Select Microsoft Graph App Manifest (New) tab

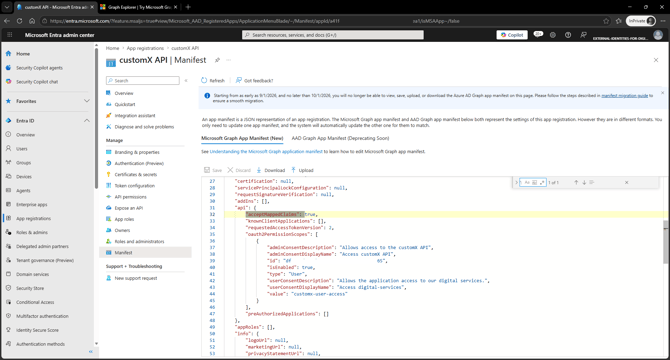(x=242, y=138)
